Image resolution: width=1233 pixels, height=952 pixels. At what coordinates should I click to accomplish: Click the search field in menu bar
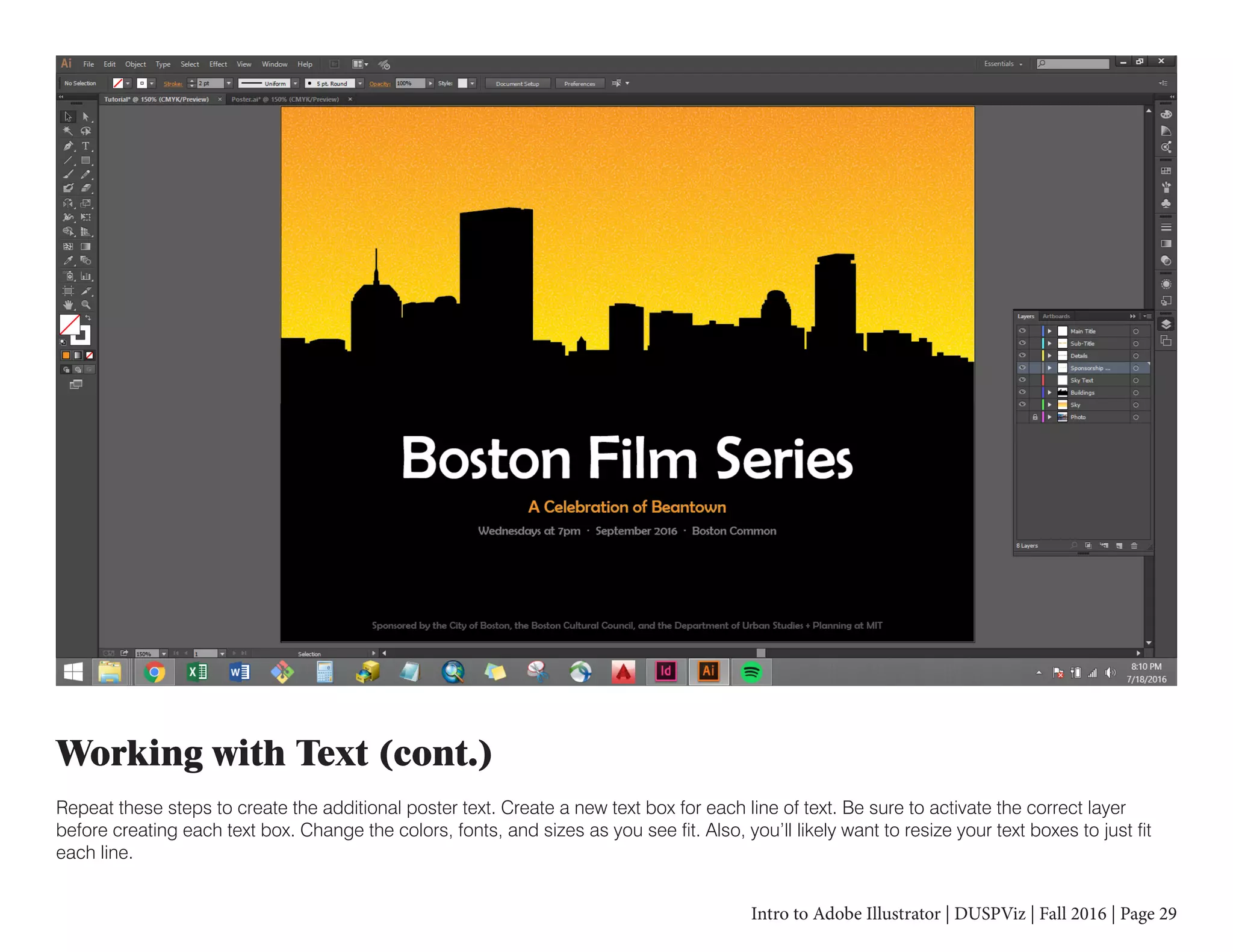[x=1073, y=64]
